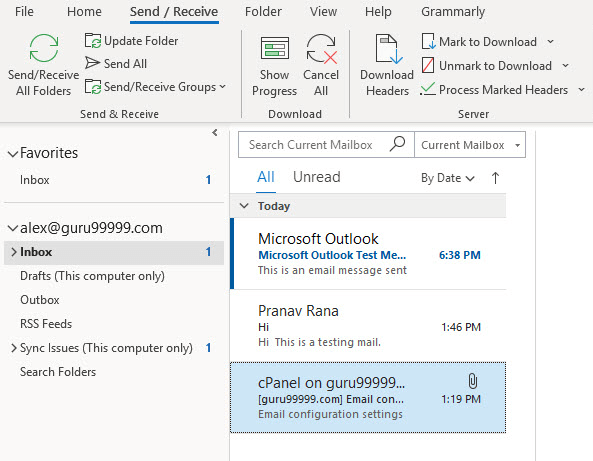Image resolution: width=593 pixels, height=461 pixels.
Task: Click the Send/Receive All Folders icon
Action: [44, 48]
